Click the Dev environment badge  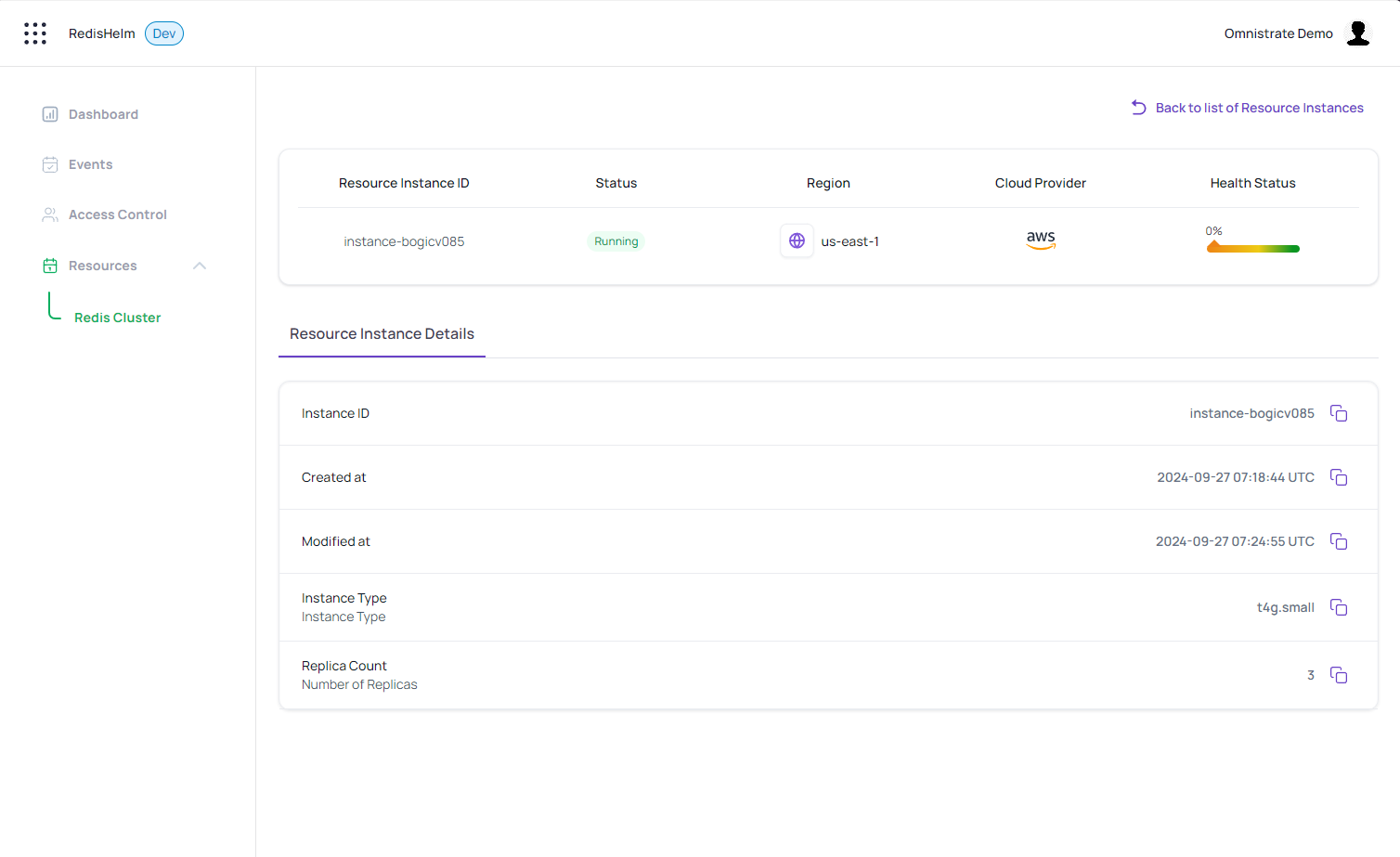(164, 33)
